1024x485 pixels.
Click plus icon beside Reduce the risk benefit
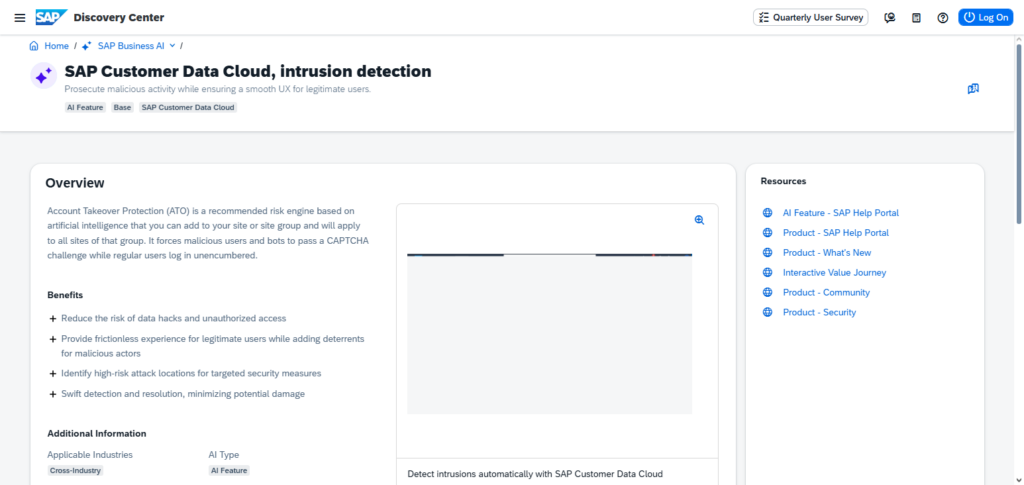53,319
